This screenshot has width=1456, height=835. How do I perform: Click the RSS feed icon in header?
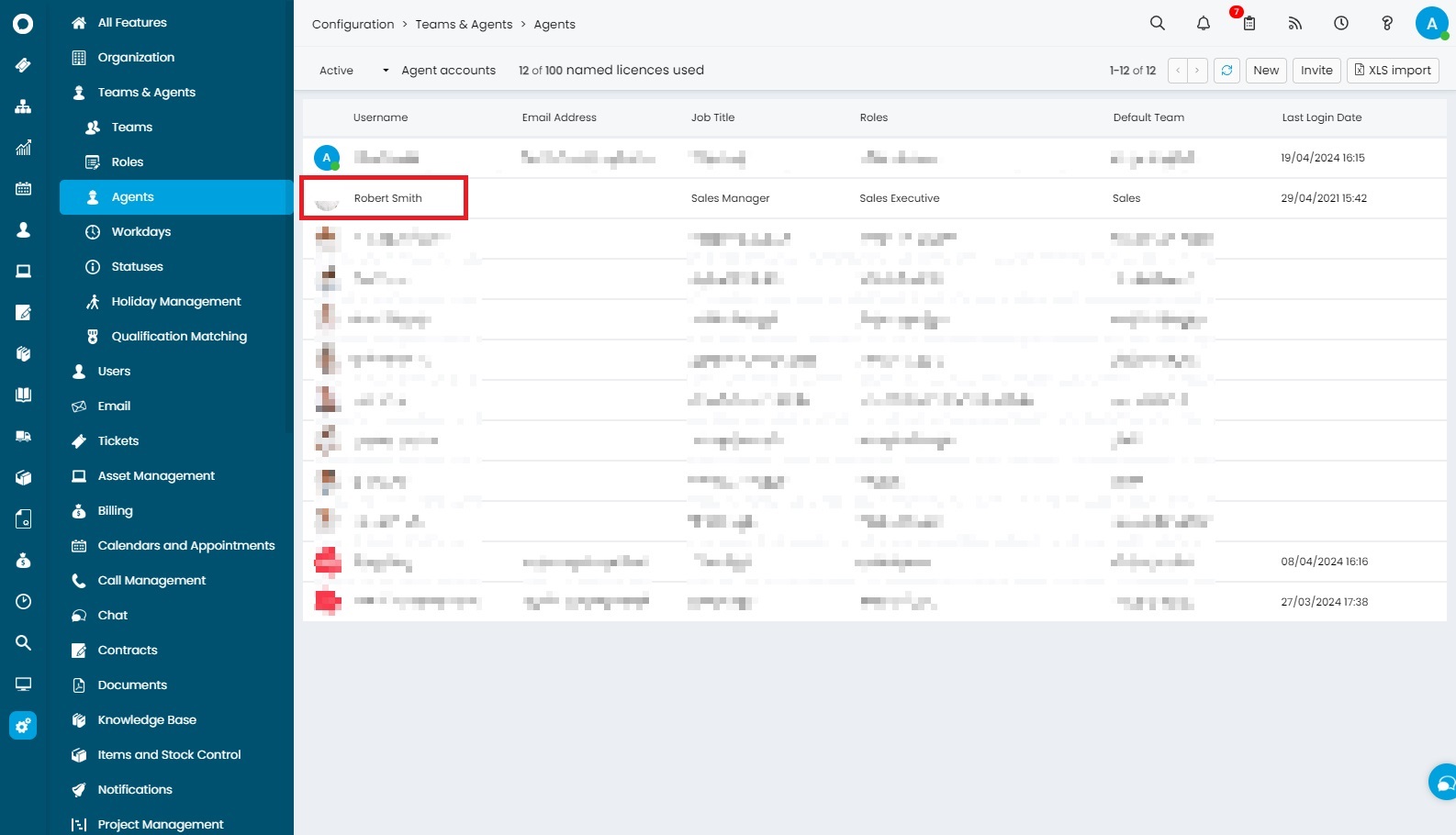[1294, 24]
